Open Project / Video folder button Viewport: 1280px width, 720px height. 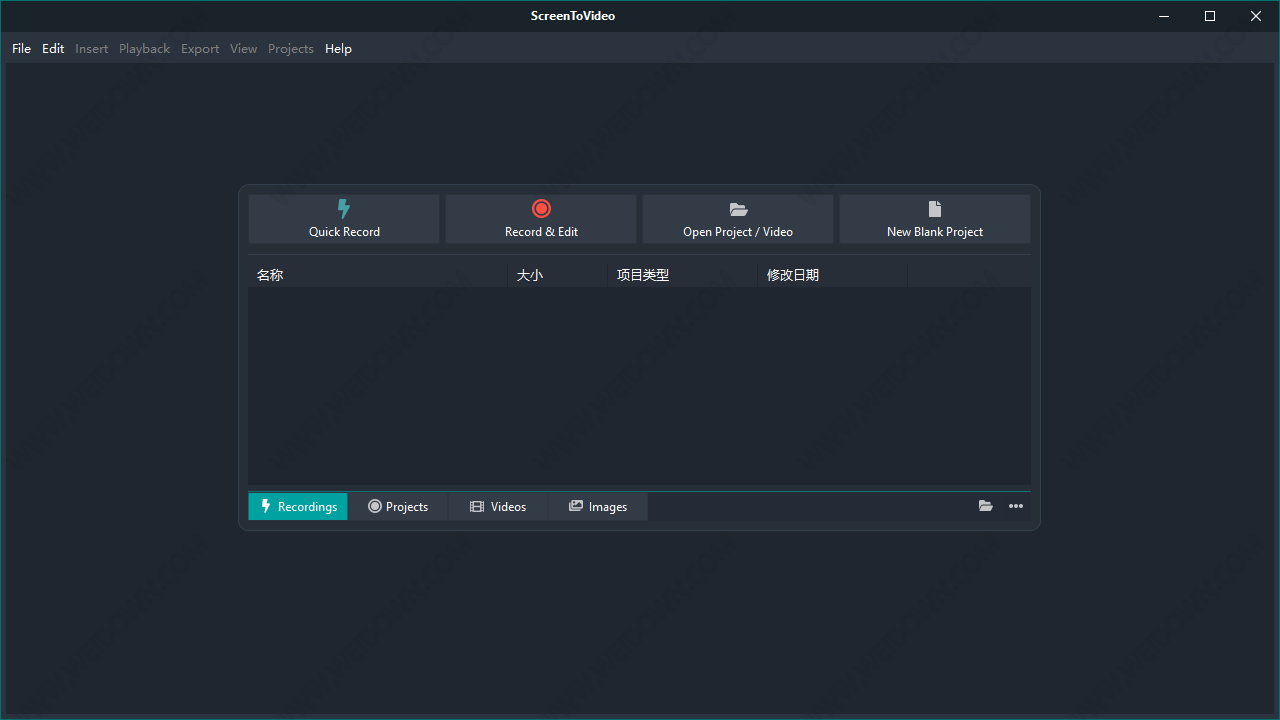tap(738, 219)
